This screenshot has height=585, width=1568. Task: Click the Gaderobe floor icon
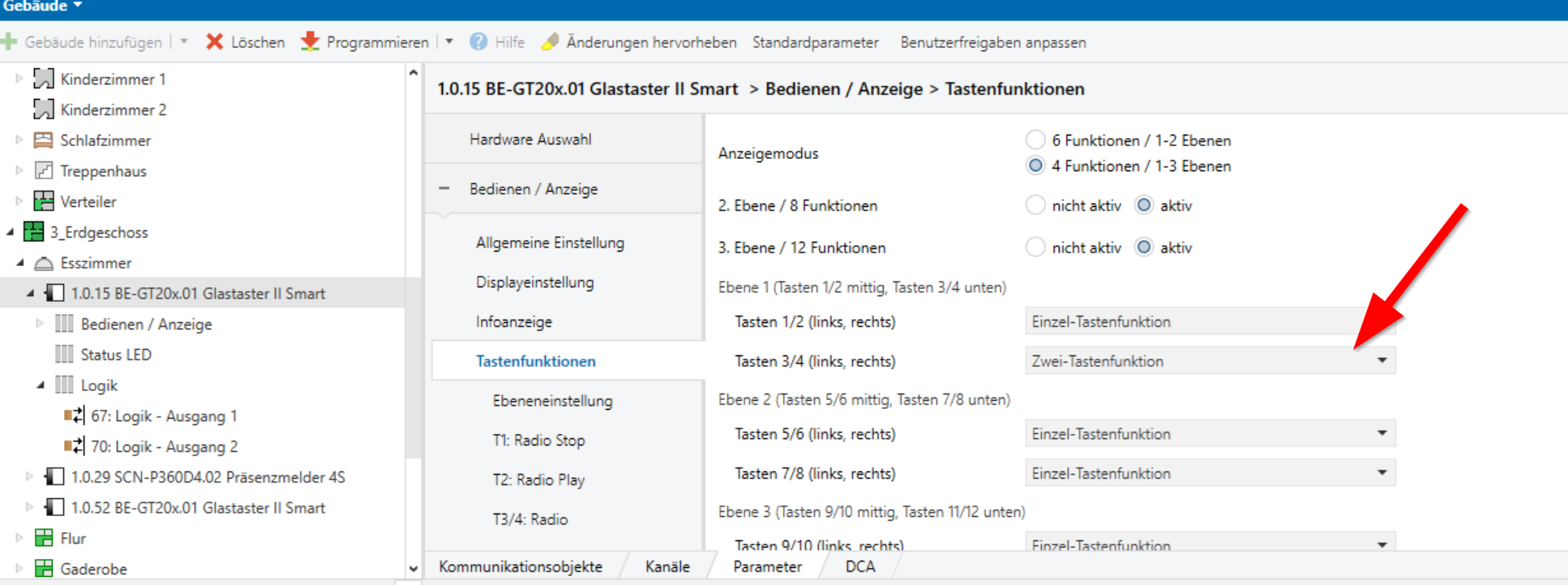(x=44, y=569)
